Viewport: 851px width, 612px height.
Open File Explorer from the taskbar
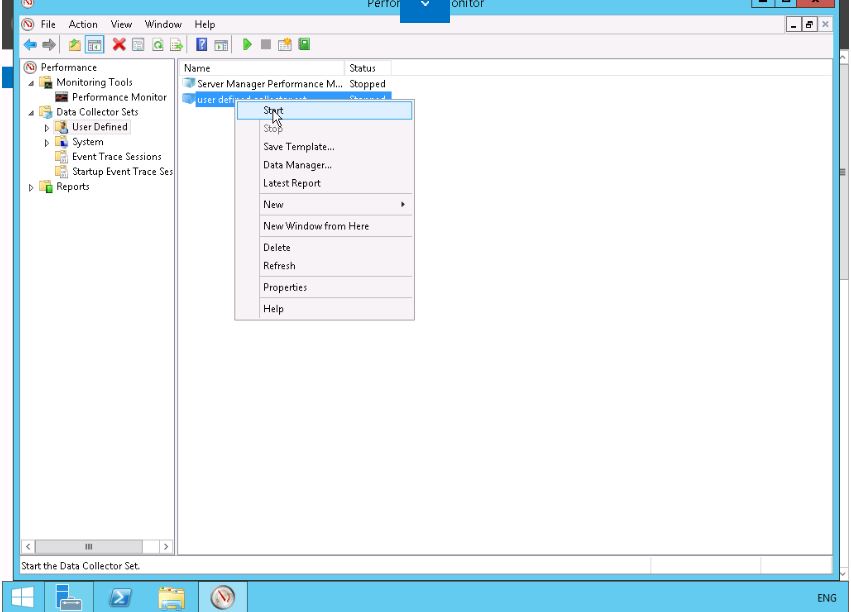[x=172, y=598]
